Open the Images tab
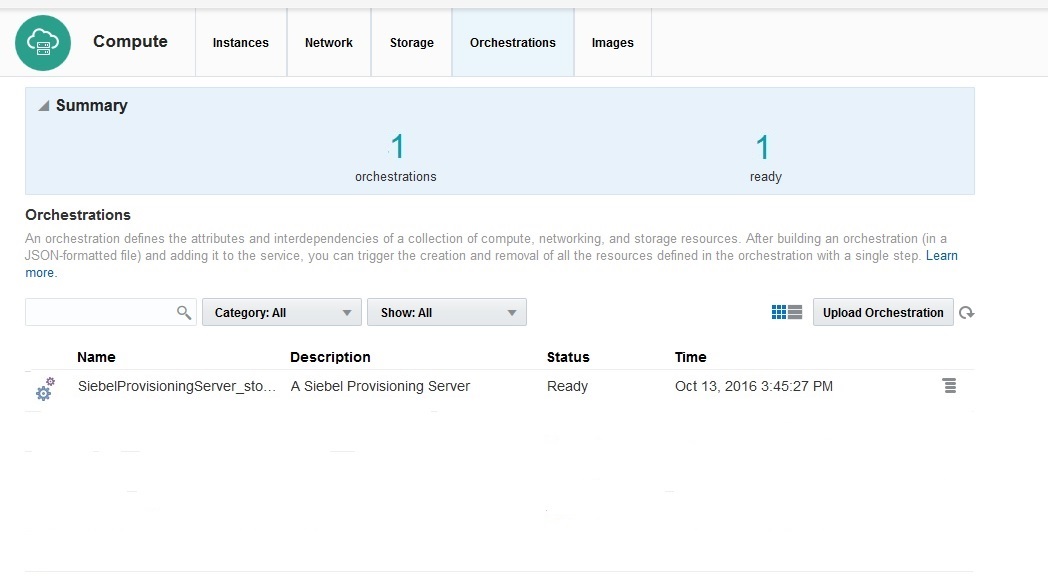 (613, 42)
